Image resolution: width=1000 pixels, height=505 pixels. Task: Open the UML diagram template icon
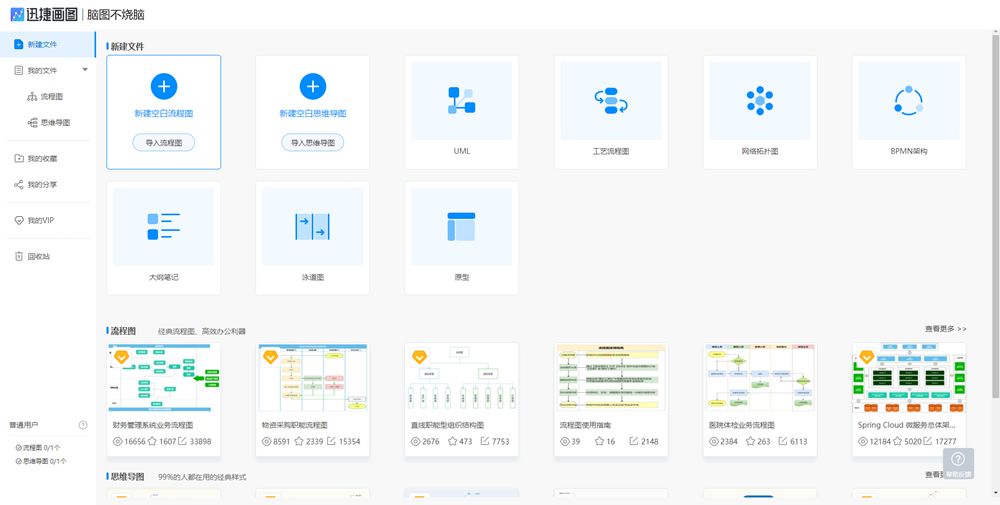tap(461, 100)
